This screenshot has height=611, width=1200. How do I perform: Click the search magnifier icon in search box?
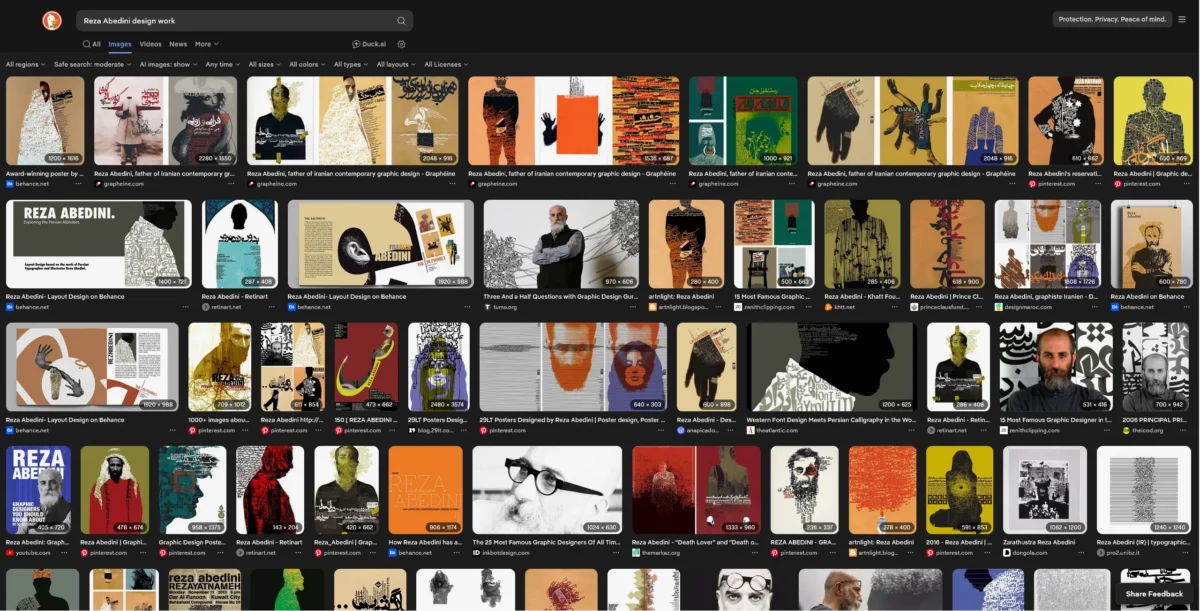[x=401, y=20]
